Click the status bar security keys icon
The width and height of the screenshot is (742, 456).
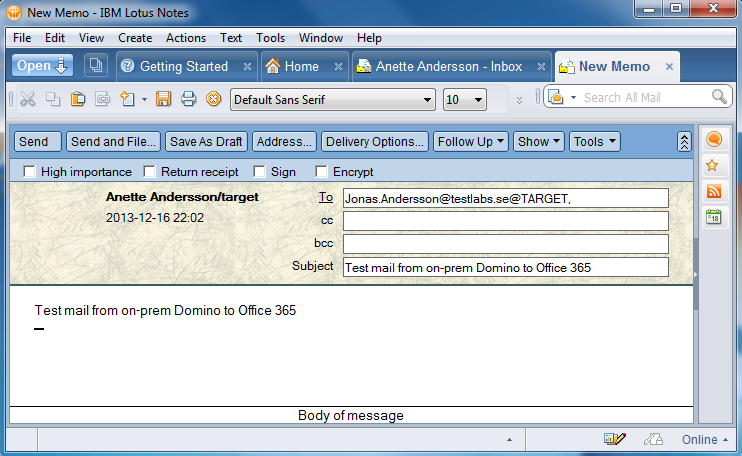(x=653, y=439)
